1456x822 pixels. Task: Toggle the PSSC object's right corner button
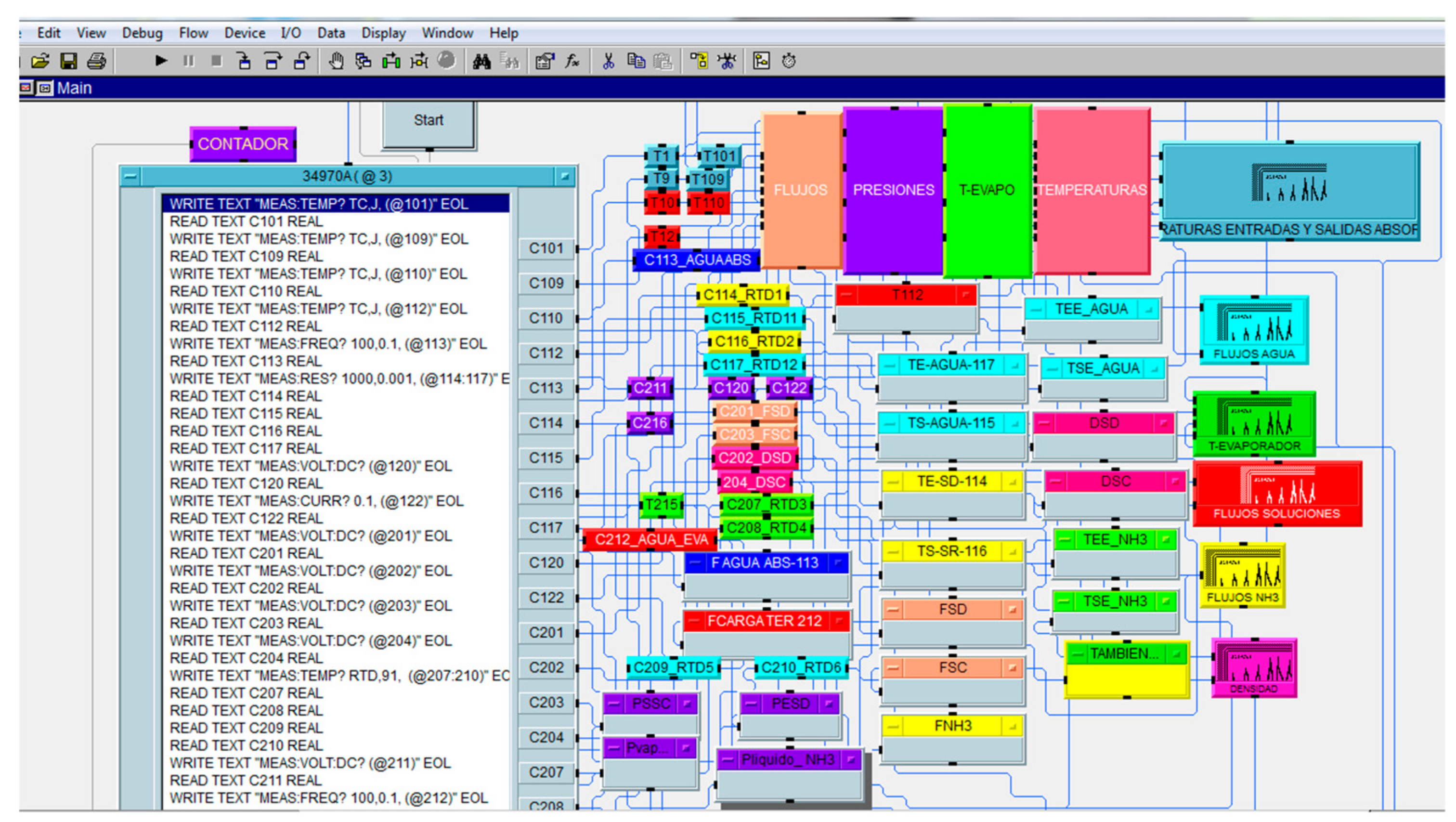(x=687, y=704)
